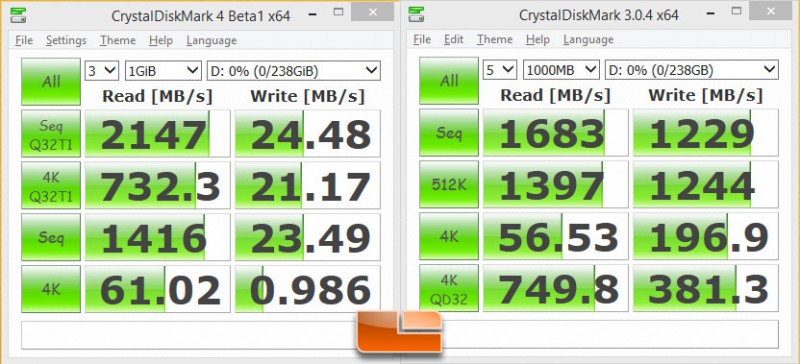
Task: Click the 1683 read result
Action: (556, 133)
